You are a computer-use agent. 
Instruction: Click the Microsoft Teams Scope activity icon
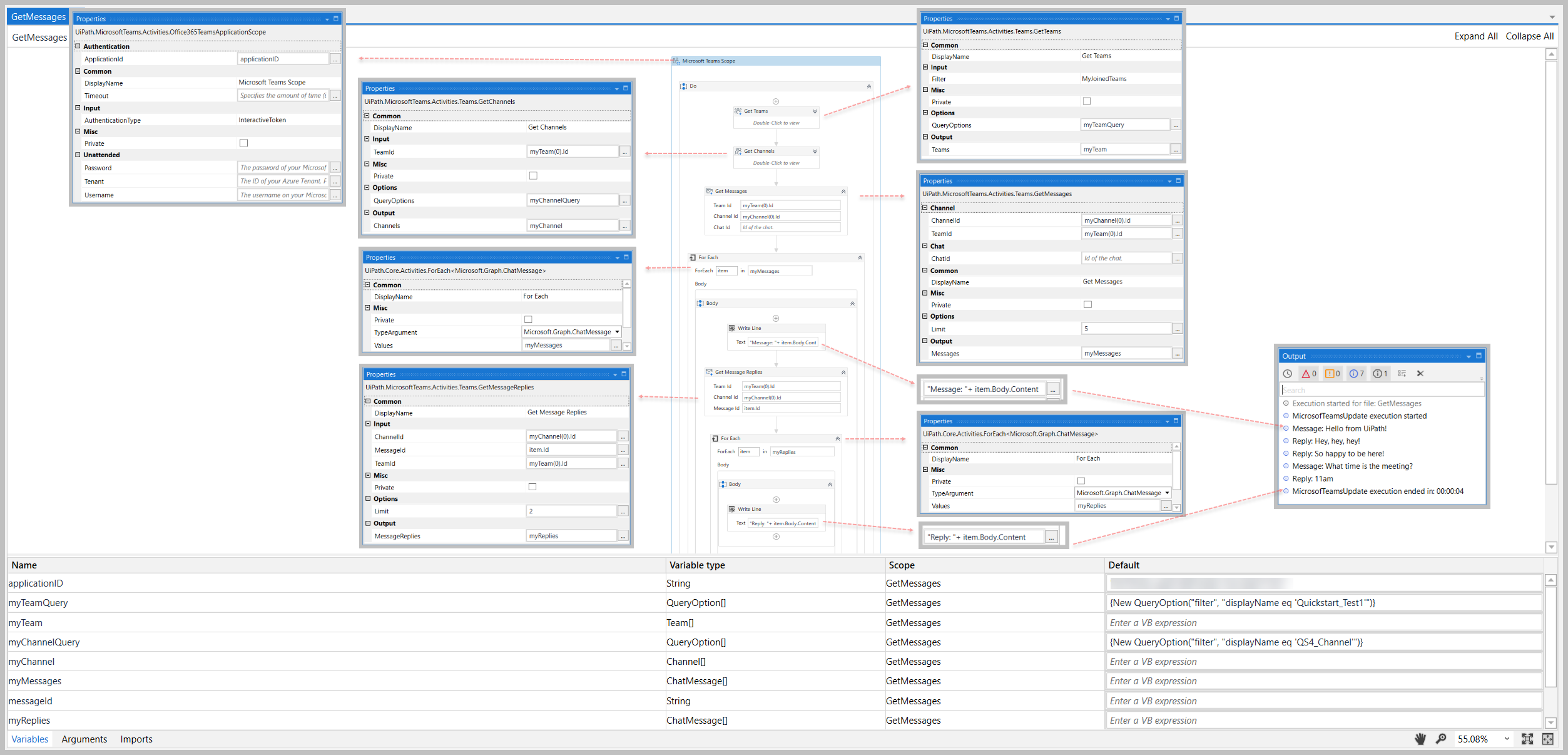click(x=676, y=61)
